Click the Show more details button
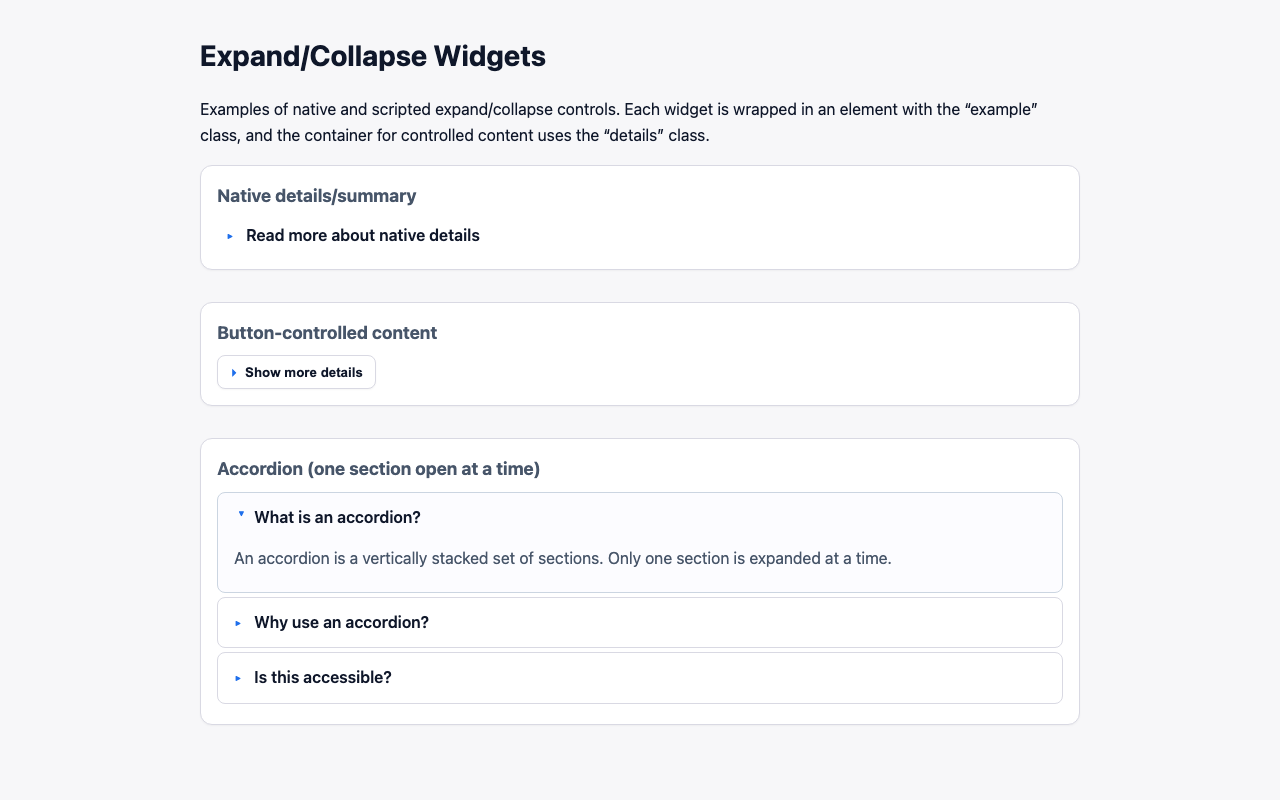The height and width of the screenshot is (800, 1280). pos(296,371)
